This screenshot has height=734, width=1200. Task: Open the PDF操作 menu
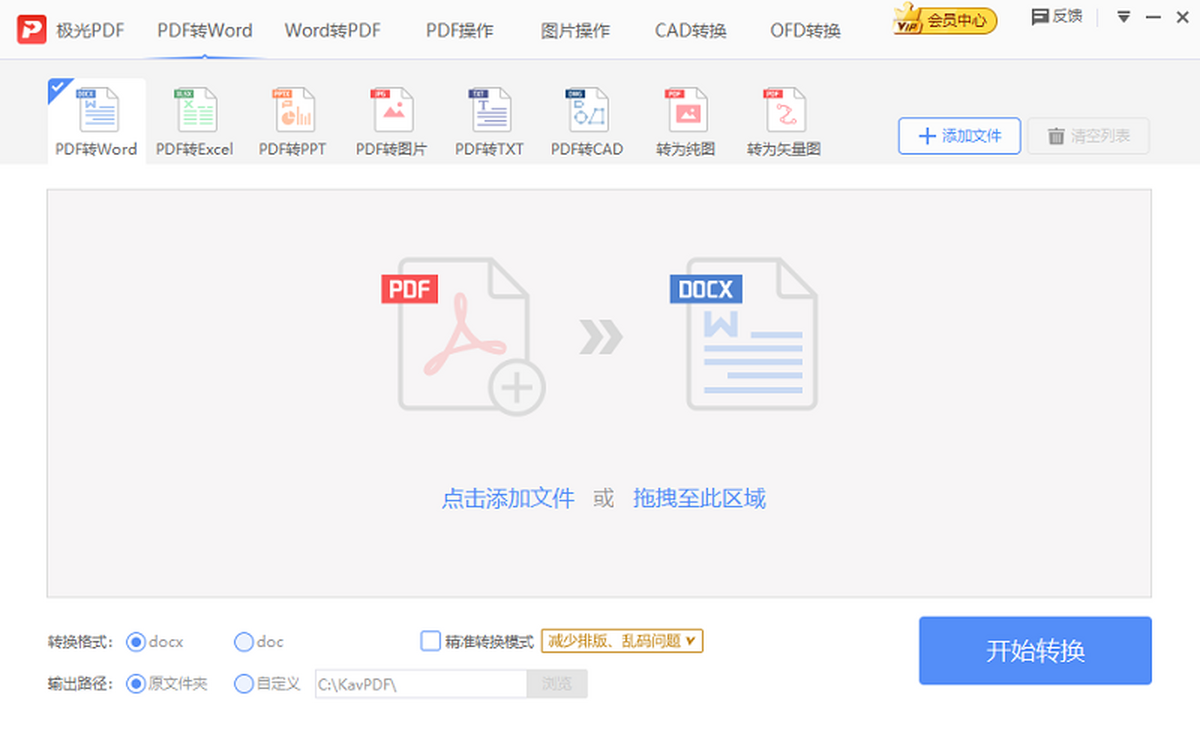click(459, 30)
